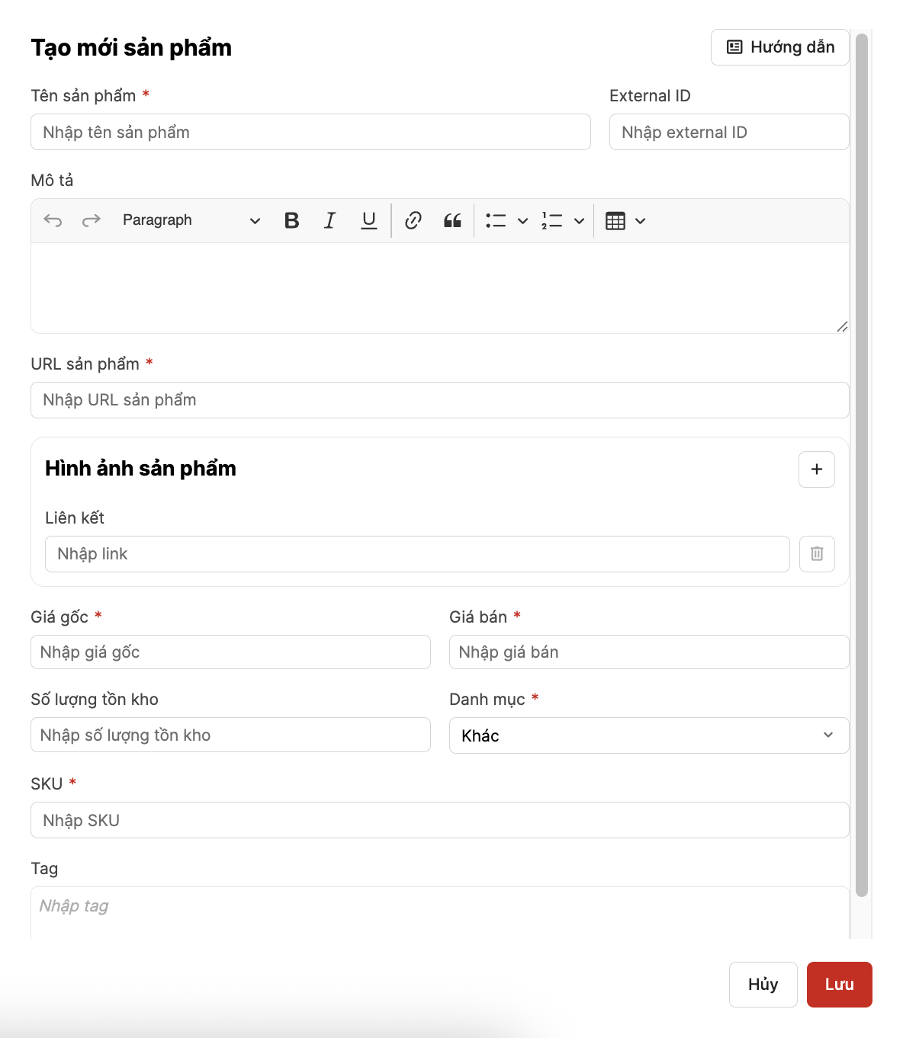904x1038 pixels.
Task: Expand the bulleted list options arrow
Action: click(x=522, y=221)
